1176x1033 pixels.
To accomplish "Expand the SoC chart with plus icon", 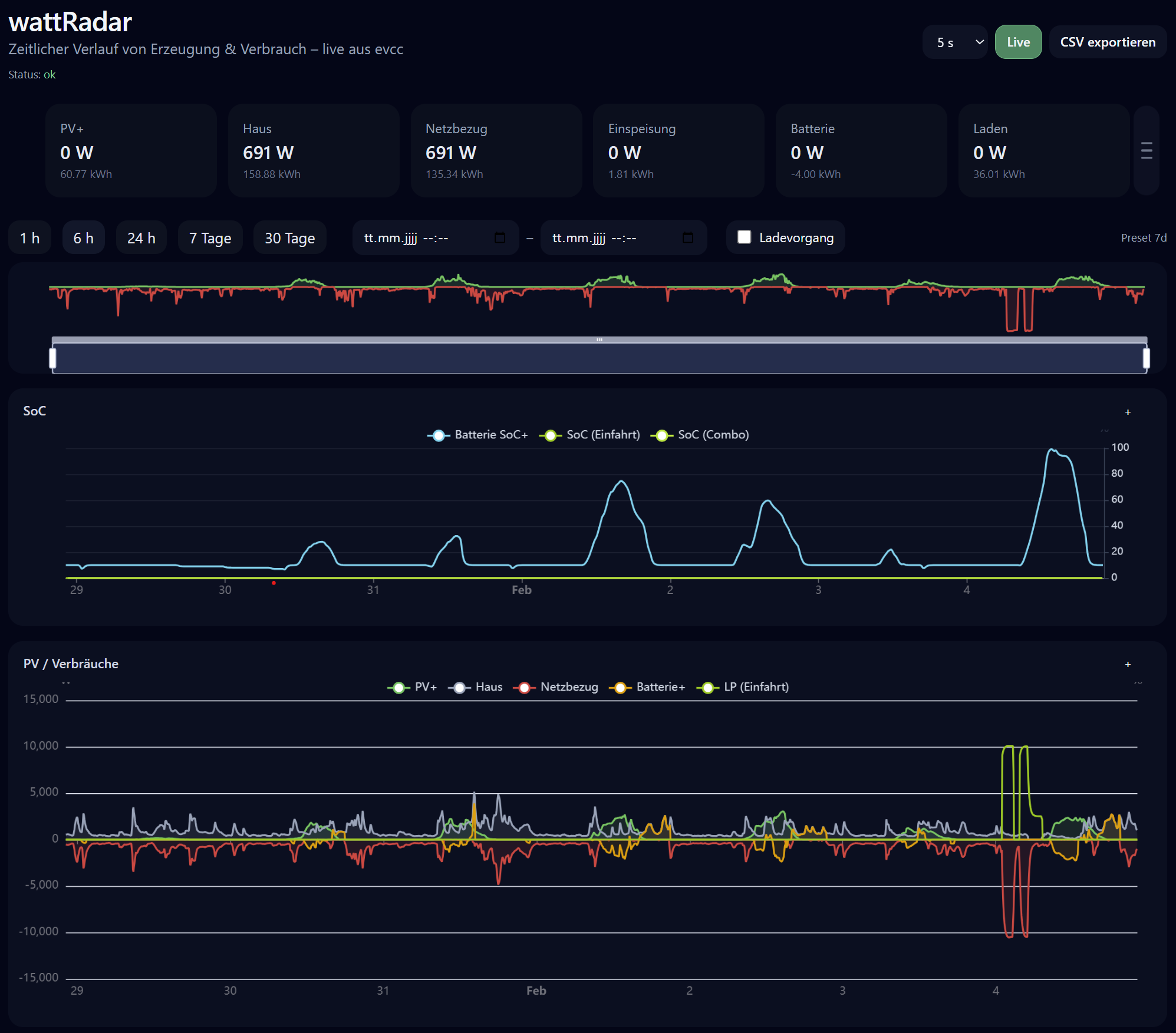I will pyautogui.click(x=1127, y=412).
